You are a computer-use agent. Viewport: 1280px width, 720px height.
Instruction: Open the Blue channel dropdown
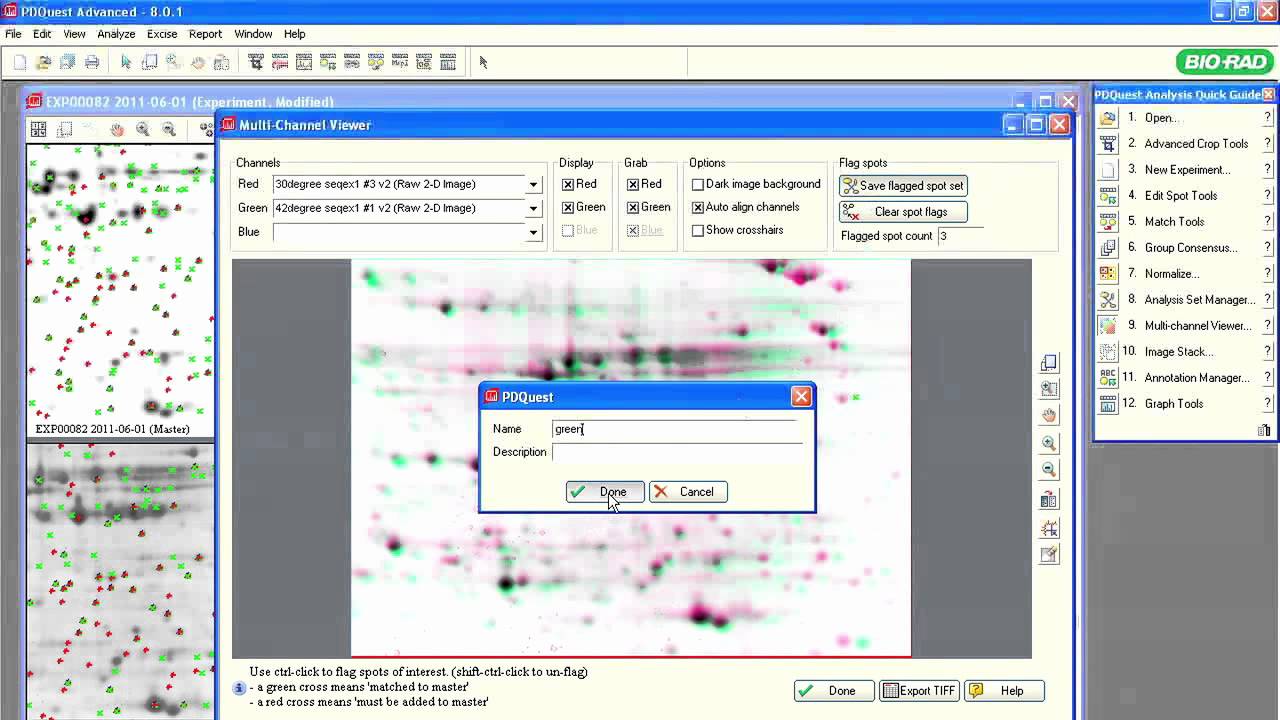pos(533,233)
